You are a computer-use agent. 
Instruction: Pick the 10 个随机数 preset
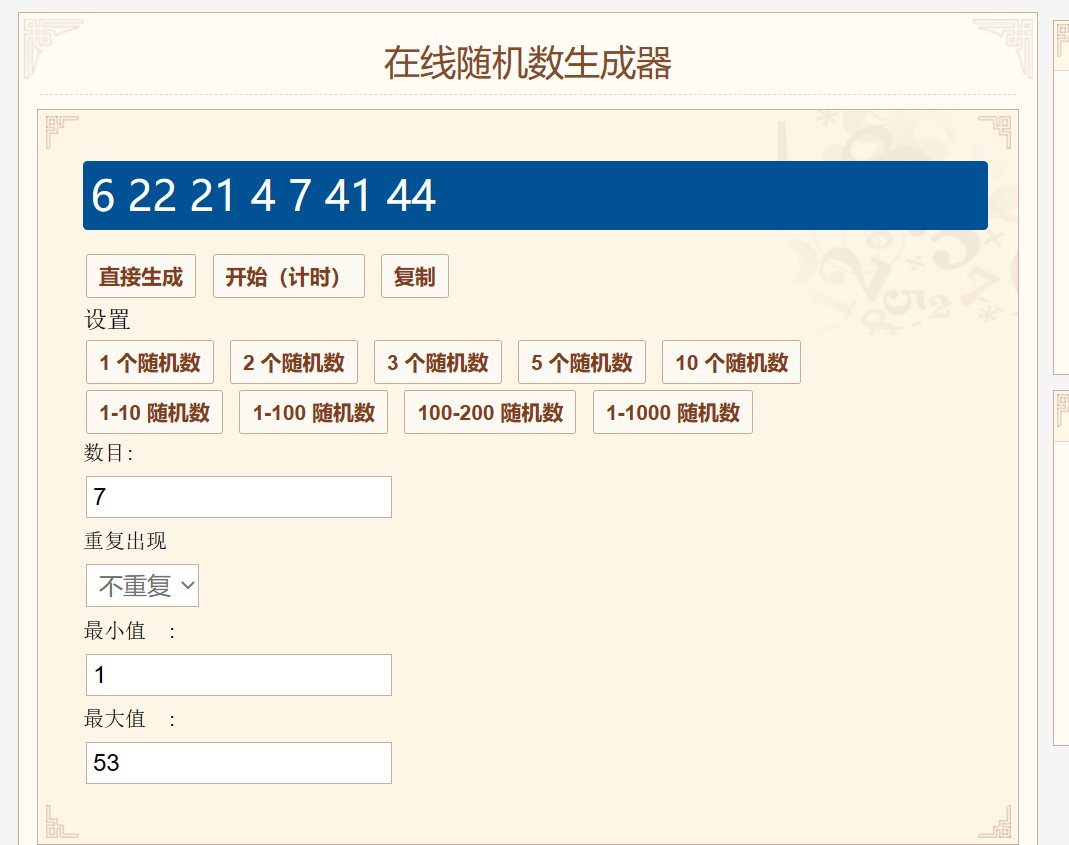(x=732, y=362)
